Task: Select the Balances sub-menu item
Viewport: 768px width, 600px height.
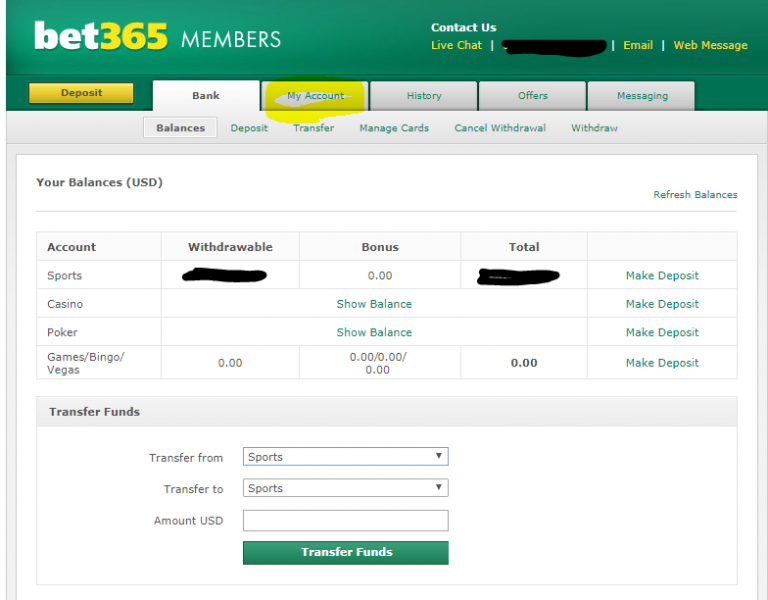Action: pos(180,128)
